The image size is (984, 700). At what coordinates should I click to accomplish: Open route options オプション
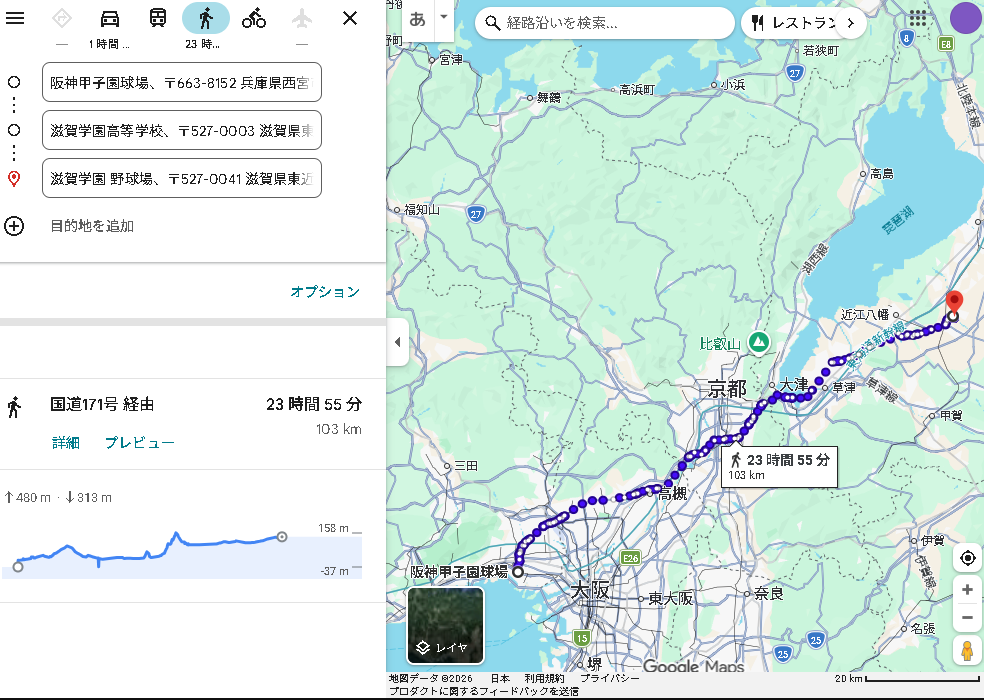[x=325, y=292]
